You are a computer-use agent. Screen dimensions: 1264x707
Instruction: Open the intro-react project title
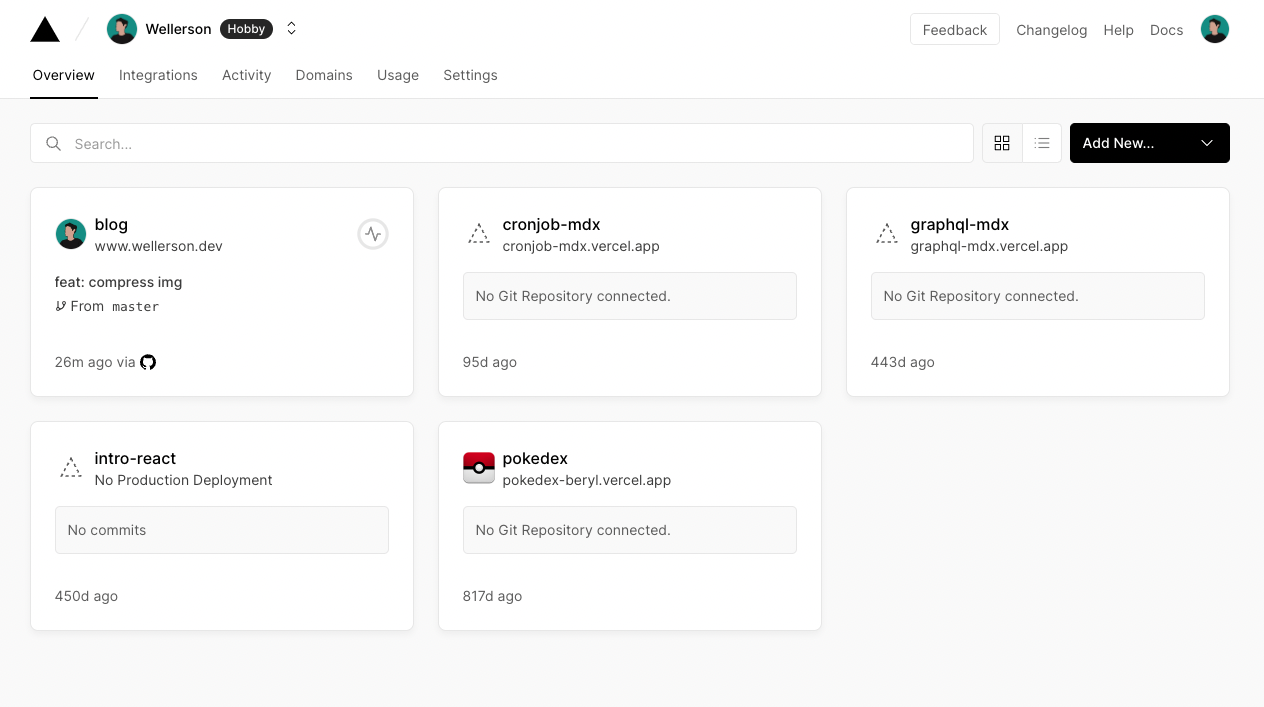135,458
